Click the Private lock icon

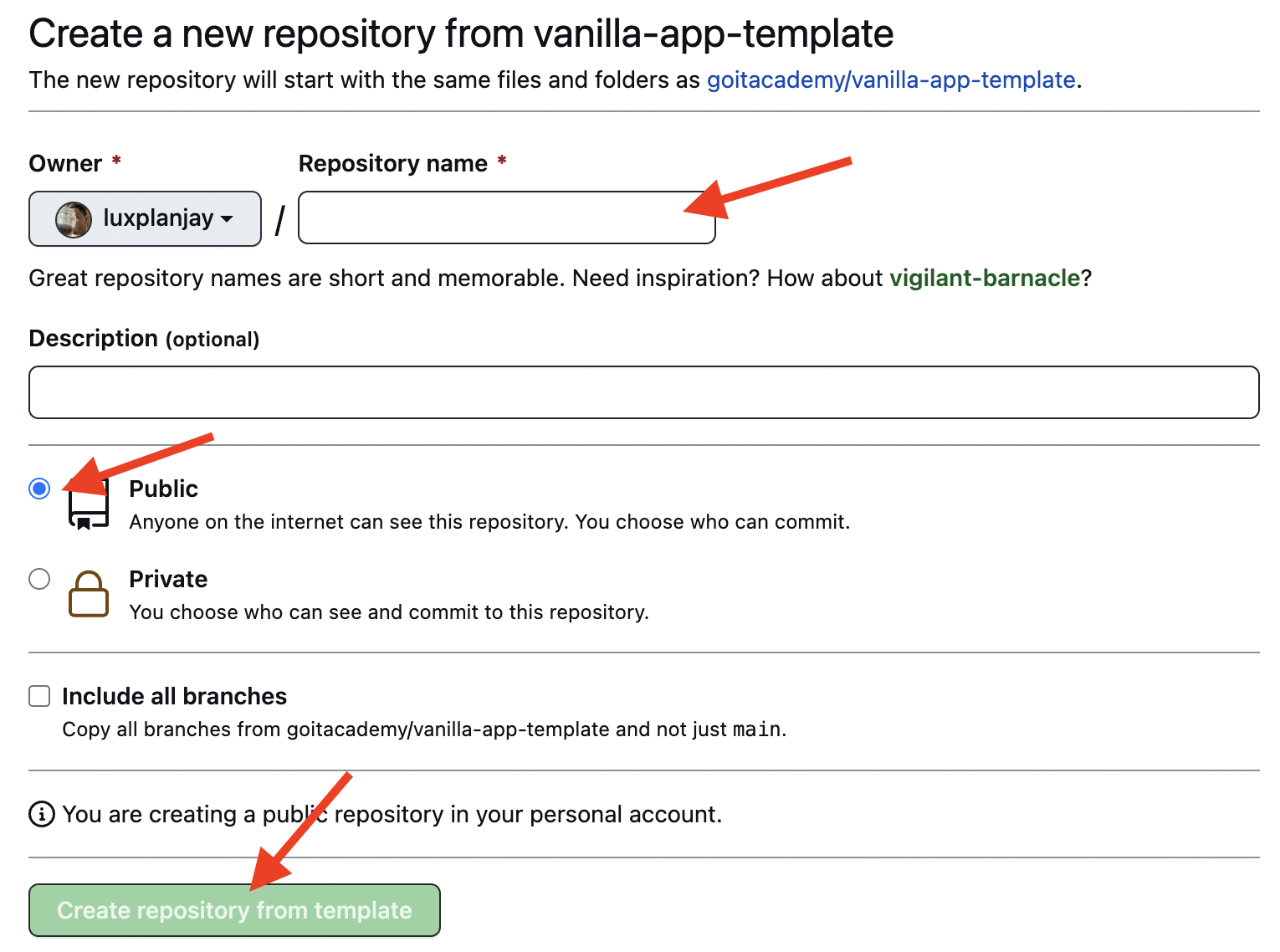pyautogui.click(x=88, y=594)
